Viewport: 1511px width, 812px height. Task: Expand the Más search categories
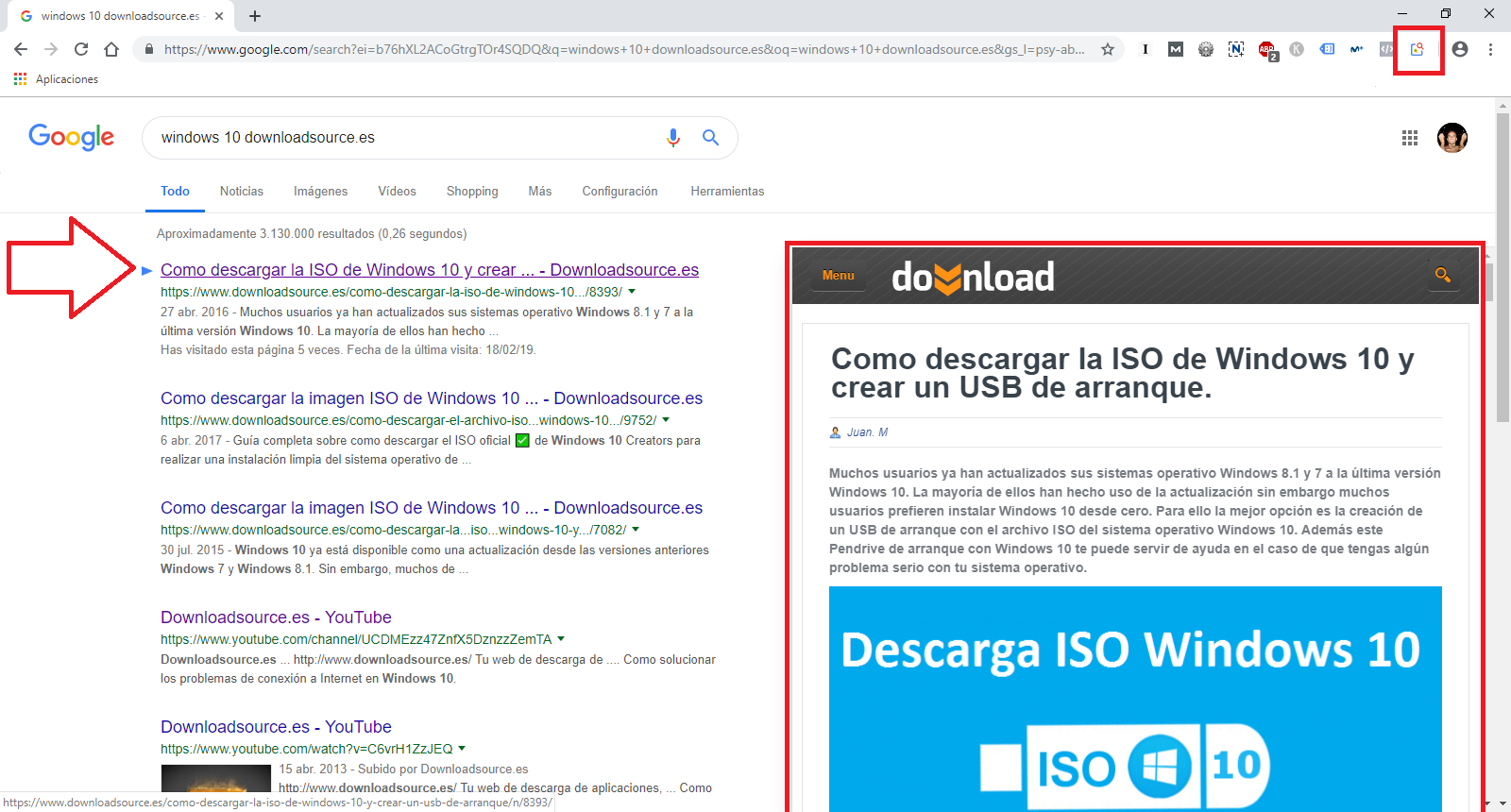coord(540,191)
